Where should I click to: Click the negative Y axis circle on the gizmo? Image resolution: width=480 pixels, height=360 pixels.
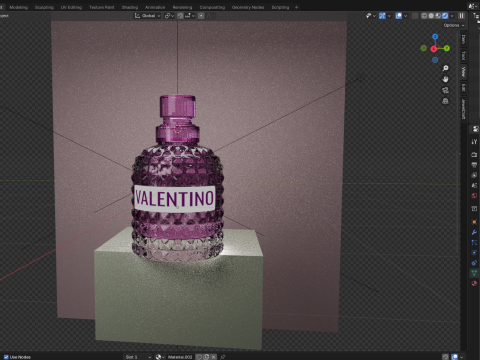(x=423, y=48)
